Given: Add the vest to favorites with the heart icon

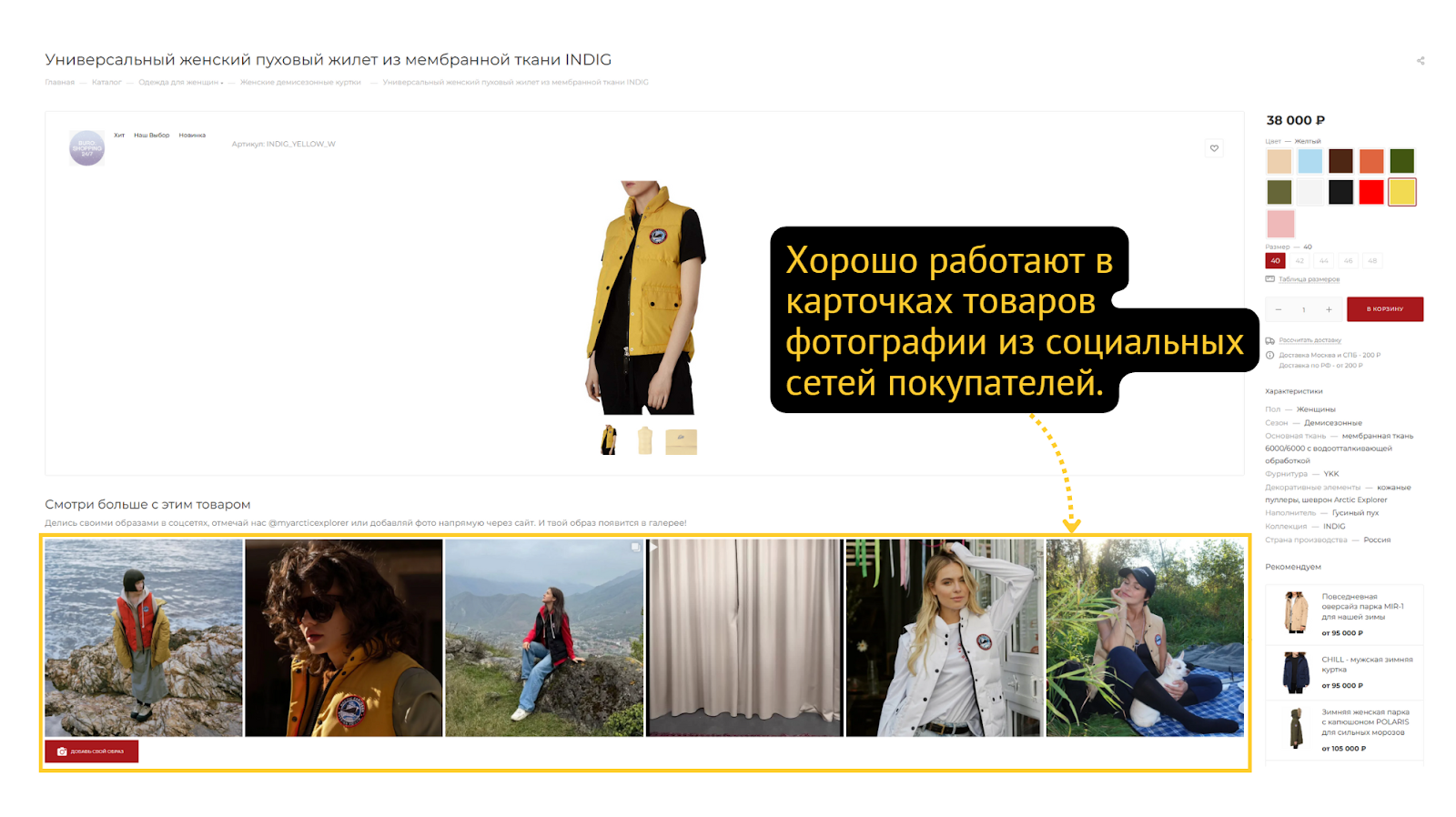Looking at the screenshot, I should 1214,148.
